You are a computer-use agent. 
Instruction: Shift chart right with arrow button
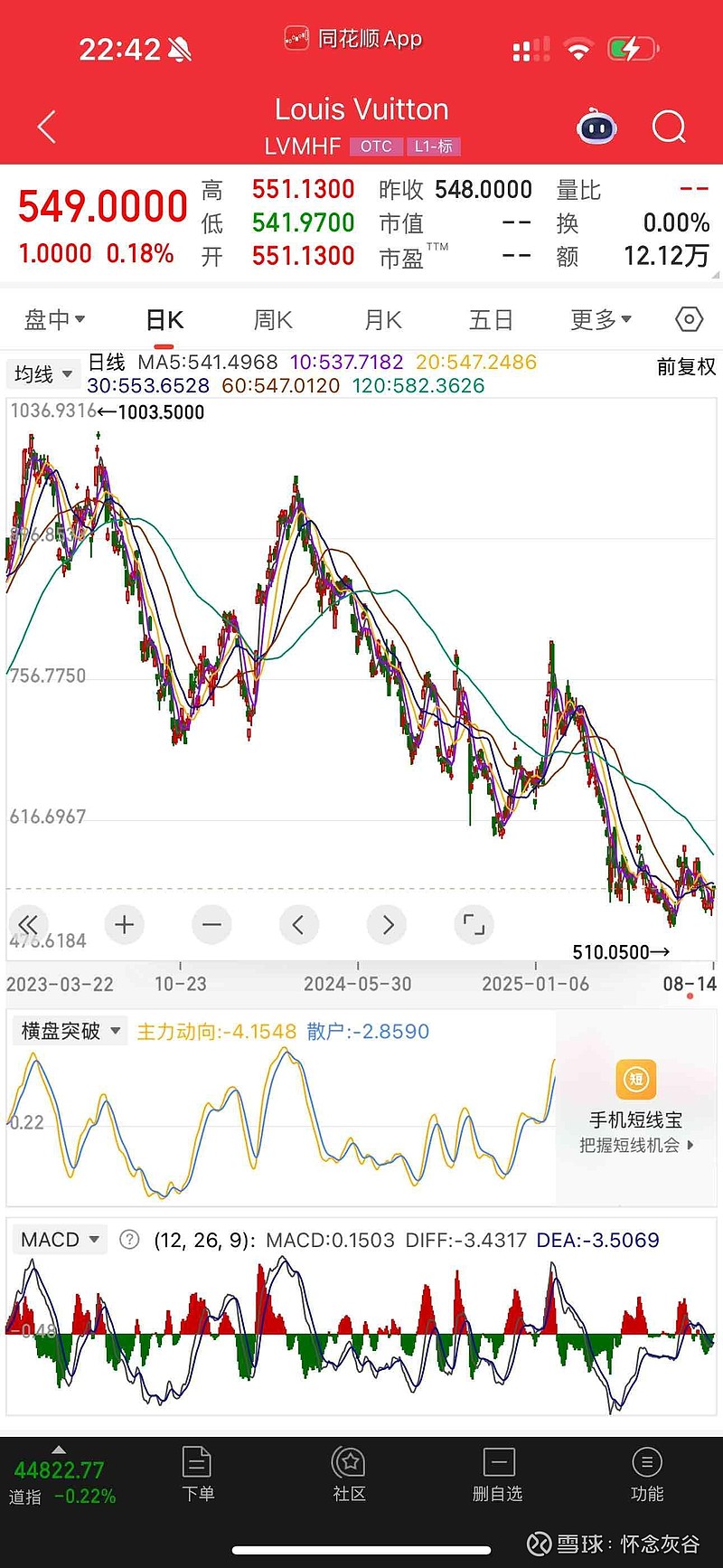tap(387, 924)
